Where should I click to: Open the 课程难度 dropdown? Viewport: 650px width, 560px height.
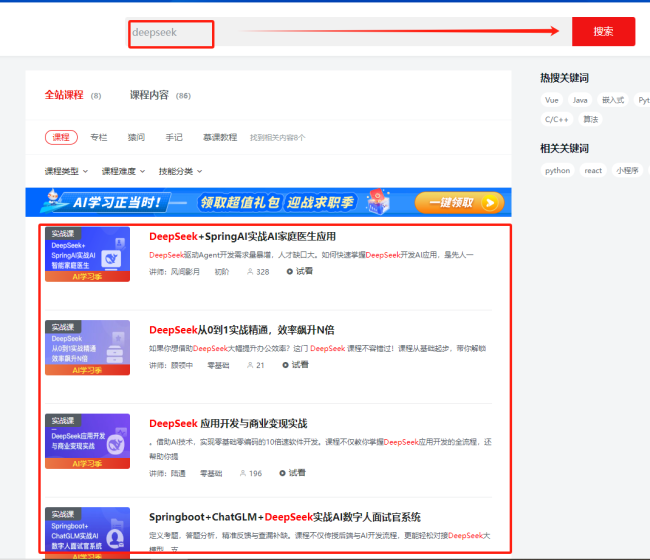pyautogui.click(x=123, y=171)
